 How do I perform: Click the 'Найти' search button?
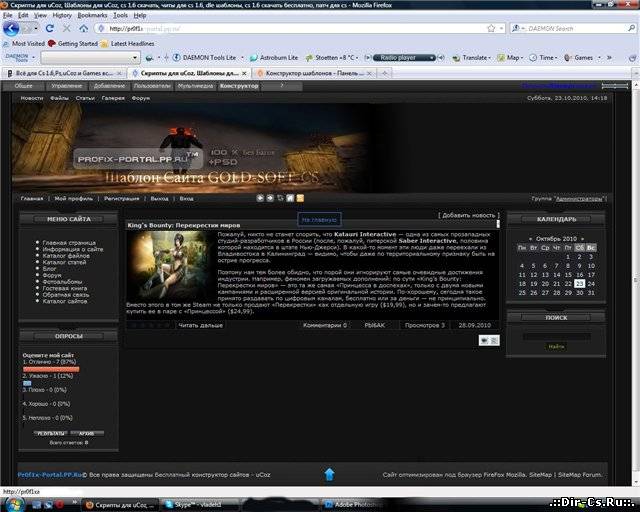(556, 347)
